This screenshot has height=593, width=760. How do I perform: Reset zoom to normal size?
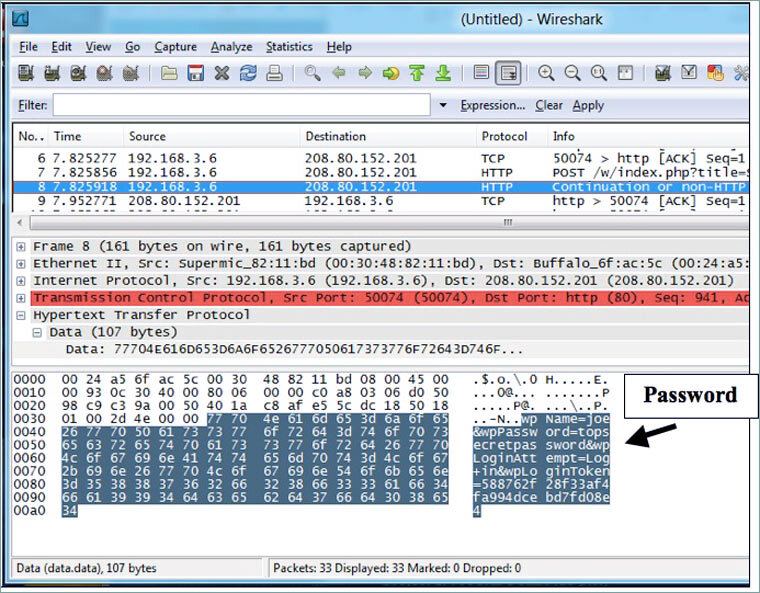599,73
